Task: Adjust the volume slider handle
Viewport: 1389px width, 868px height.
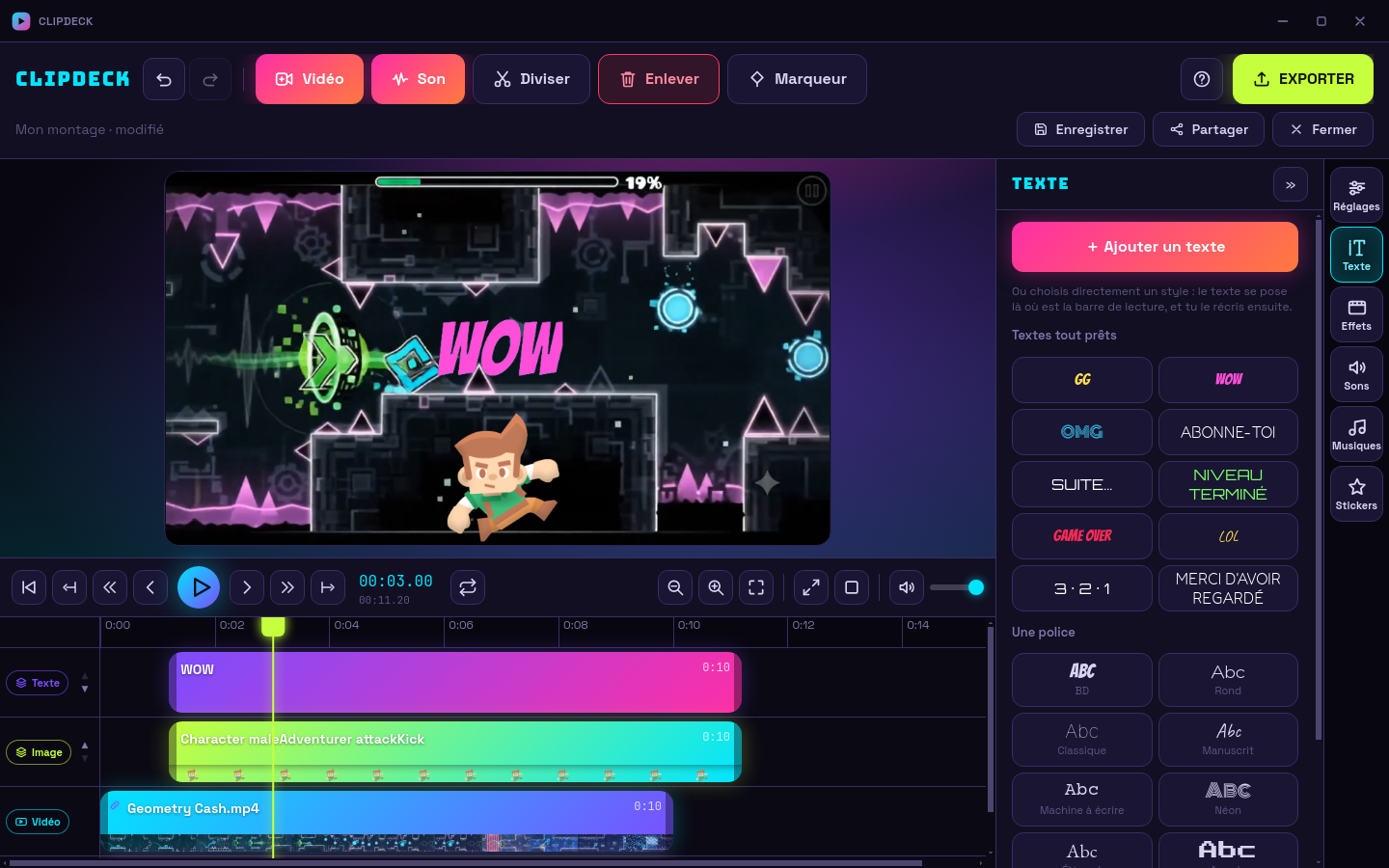Action: 976,587
